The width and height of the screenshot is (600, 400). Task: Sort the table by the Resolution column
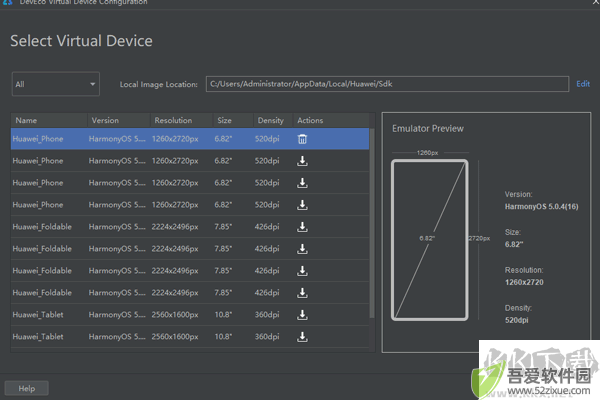(181, 120)
